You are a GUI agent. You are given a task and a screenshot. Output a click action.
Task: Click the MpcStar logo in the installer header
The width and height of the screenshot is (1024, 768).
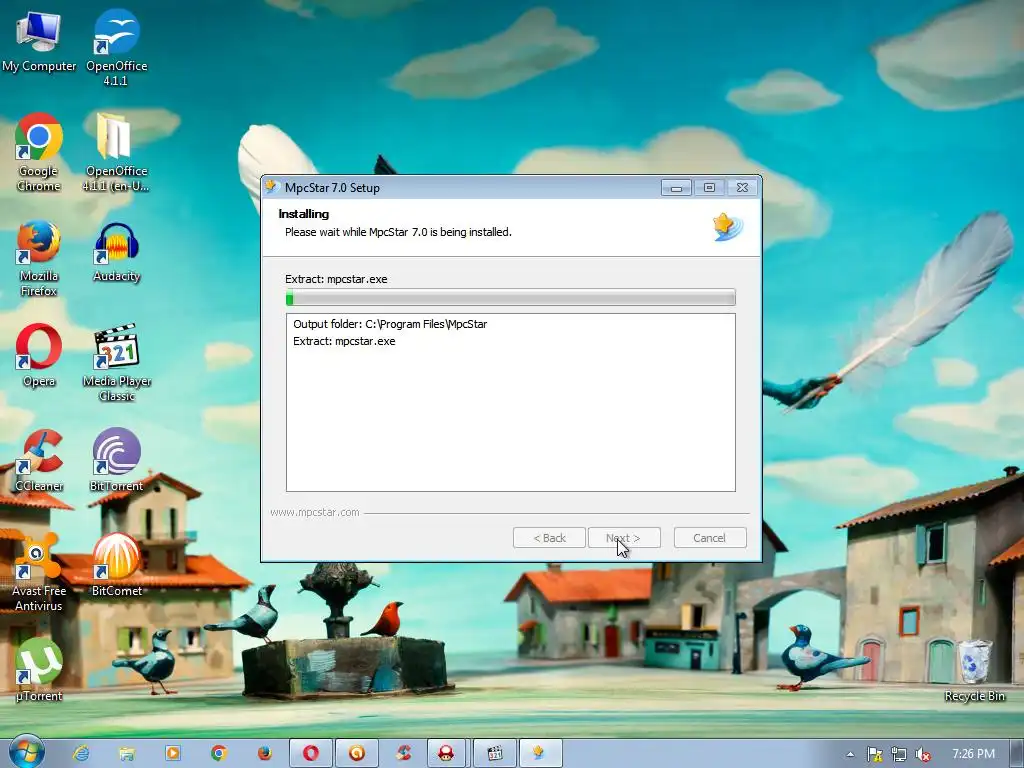pos(728,227)
